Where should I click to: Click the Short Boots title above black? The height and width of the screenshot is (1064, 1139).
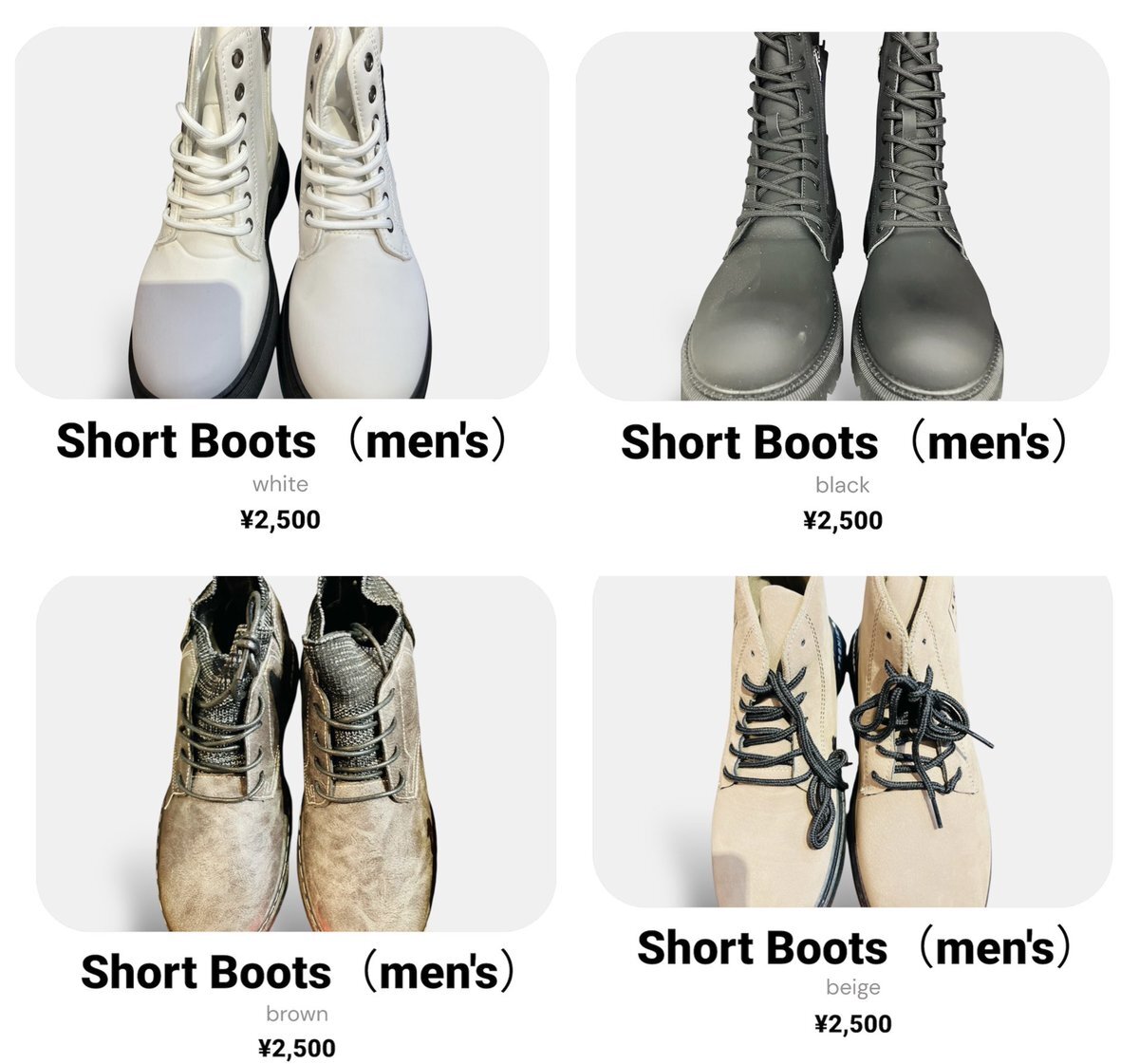[x=844, y=443]
